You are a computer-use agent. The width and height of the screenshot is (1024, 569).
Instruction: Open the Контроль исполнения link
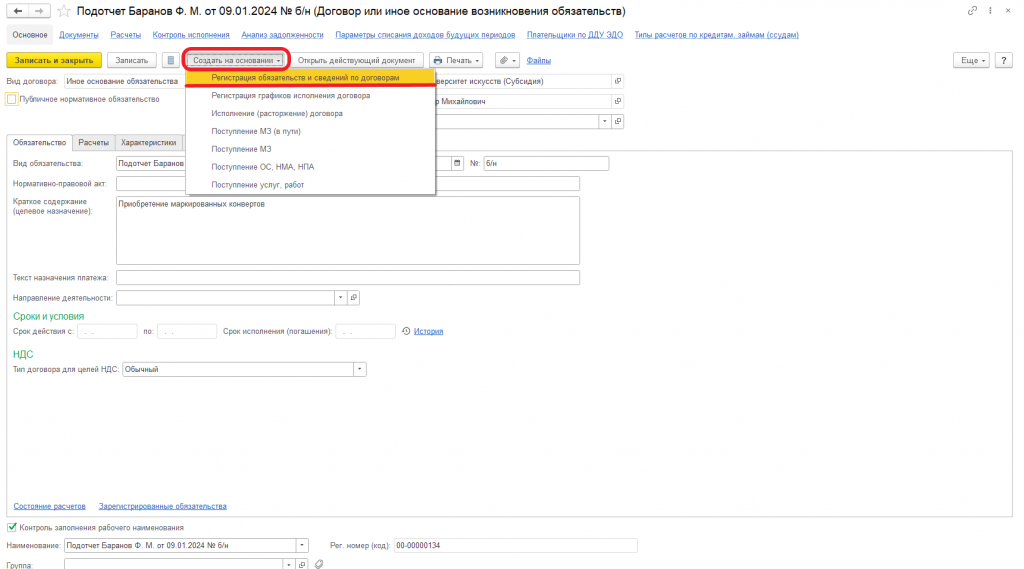coord(191,35)
